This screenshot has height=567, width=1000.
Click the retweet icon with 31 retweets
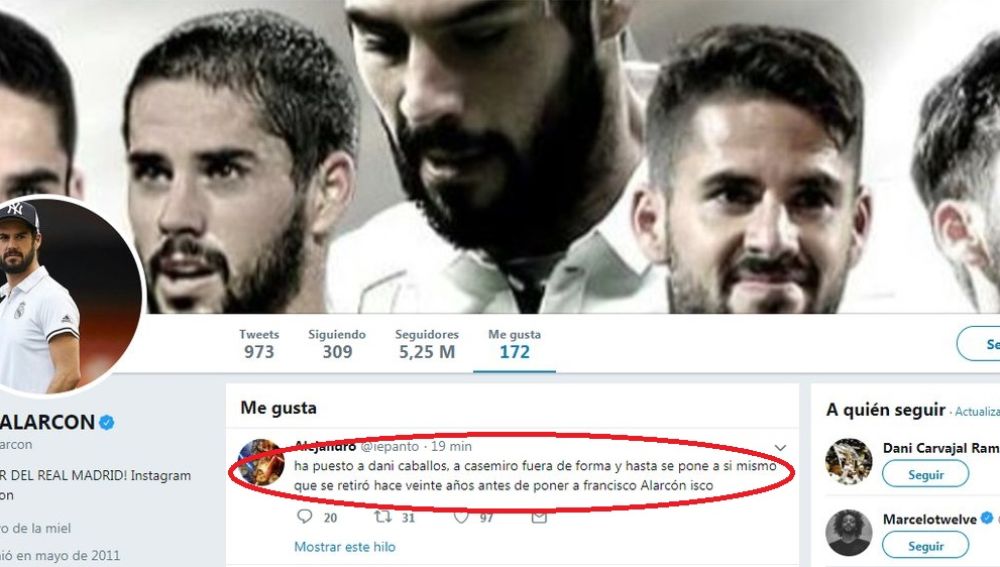[x=383, y=516]
